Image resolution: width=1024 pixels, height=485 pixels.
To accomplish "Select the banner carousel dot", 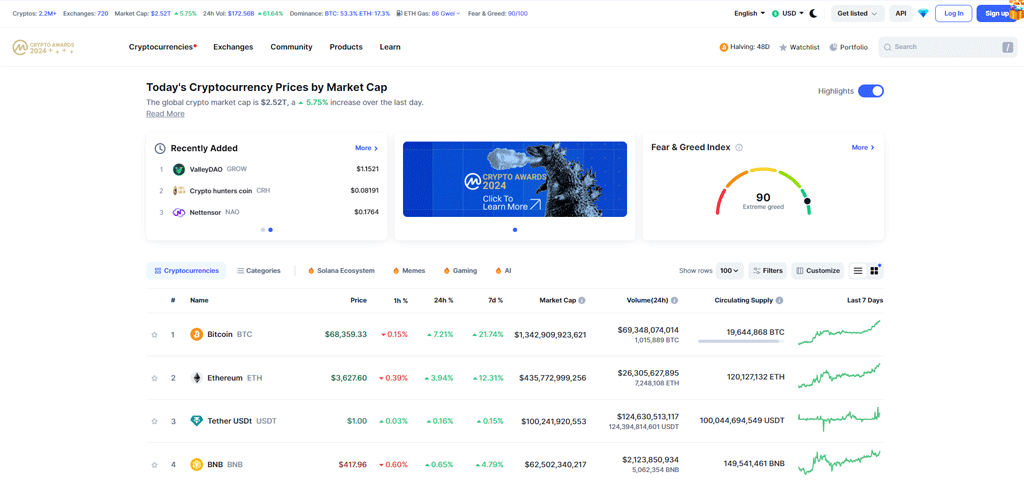I will [x=515, y=230].
